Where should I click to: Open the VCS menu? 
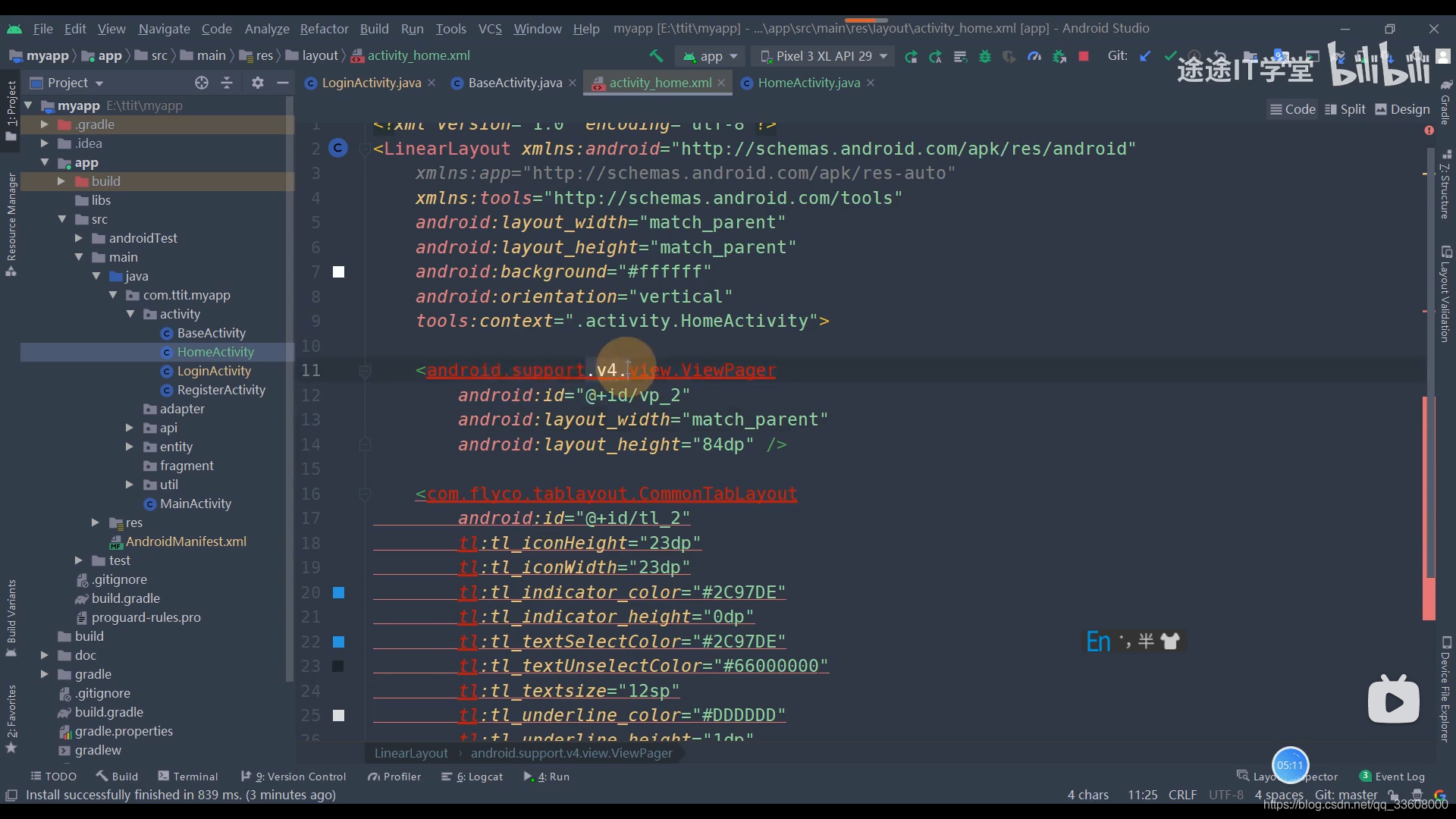coord(490,29)
